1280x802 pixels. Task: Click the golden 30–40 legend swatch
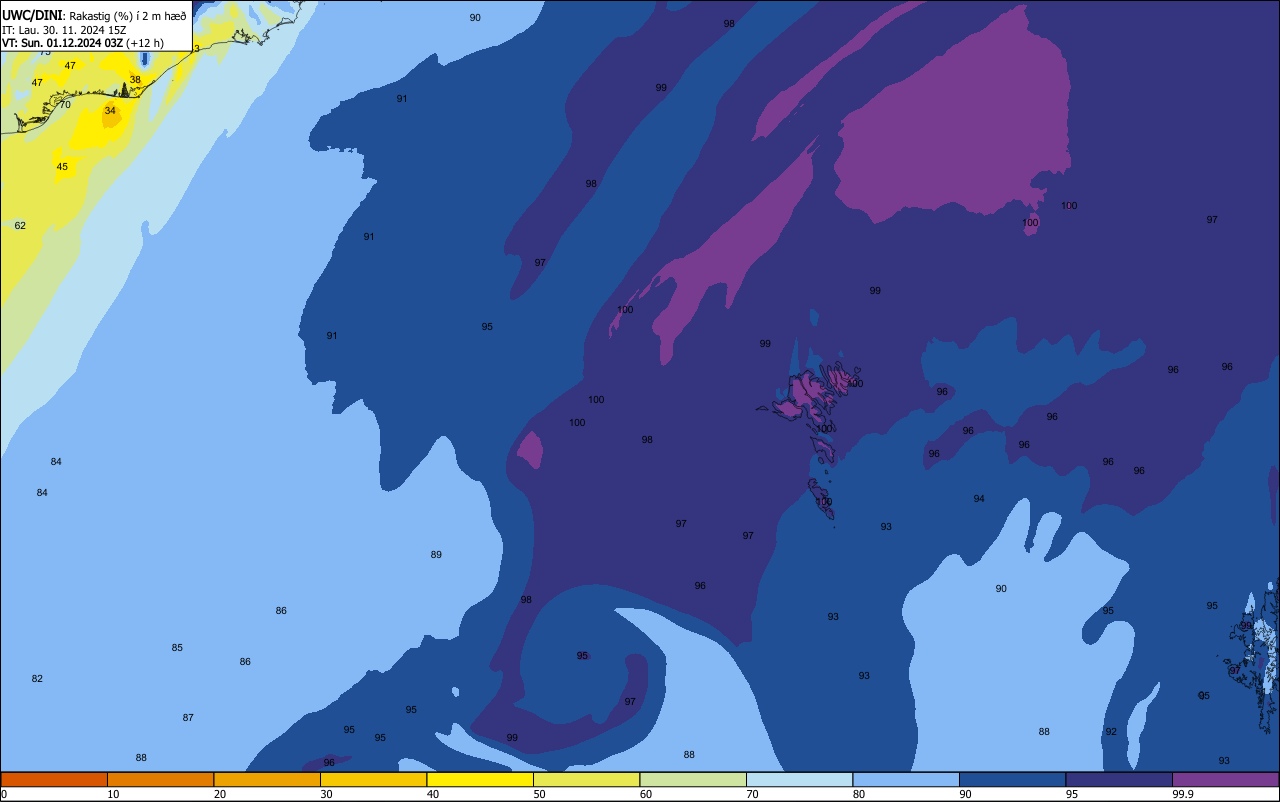[x=373, y=779]
